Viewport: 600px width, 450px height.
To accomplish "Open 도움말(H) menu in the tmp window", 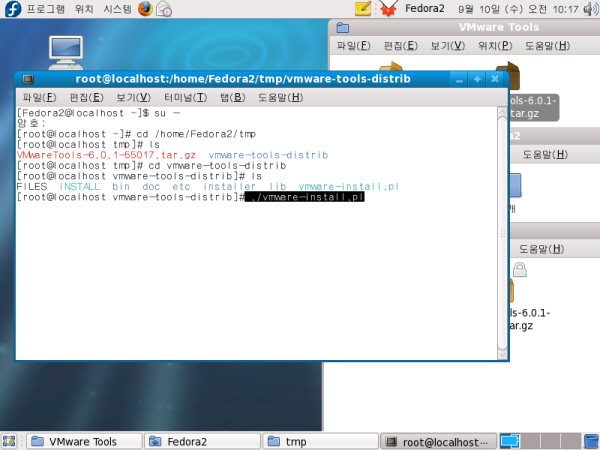I will pyautogui.click(x=541, y=249).
